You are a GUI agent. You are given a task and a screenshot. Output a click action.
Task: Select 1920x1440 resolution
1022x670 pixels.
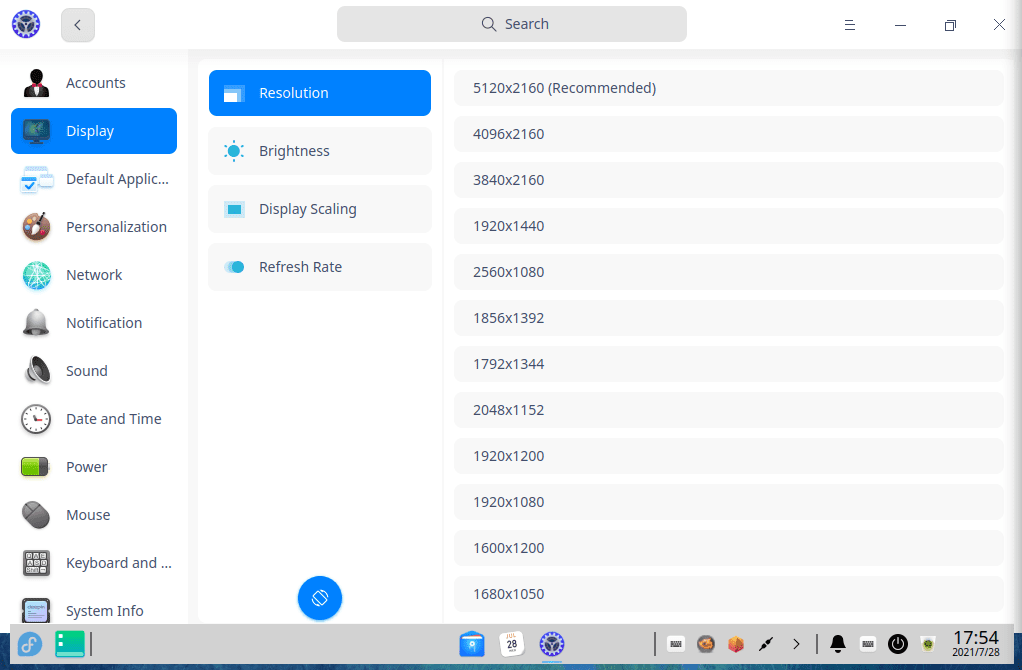[729, 226]
